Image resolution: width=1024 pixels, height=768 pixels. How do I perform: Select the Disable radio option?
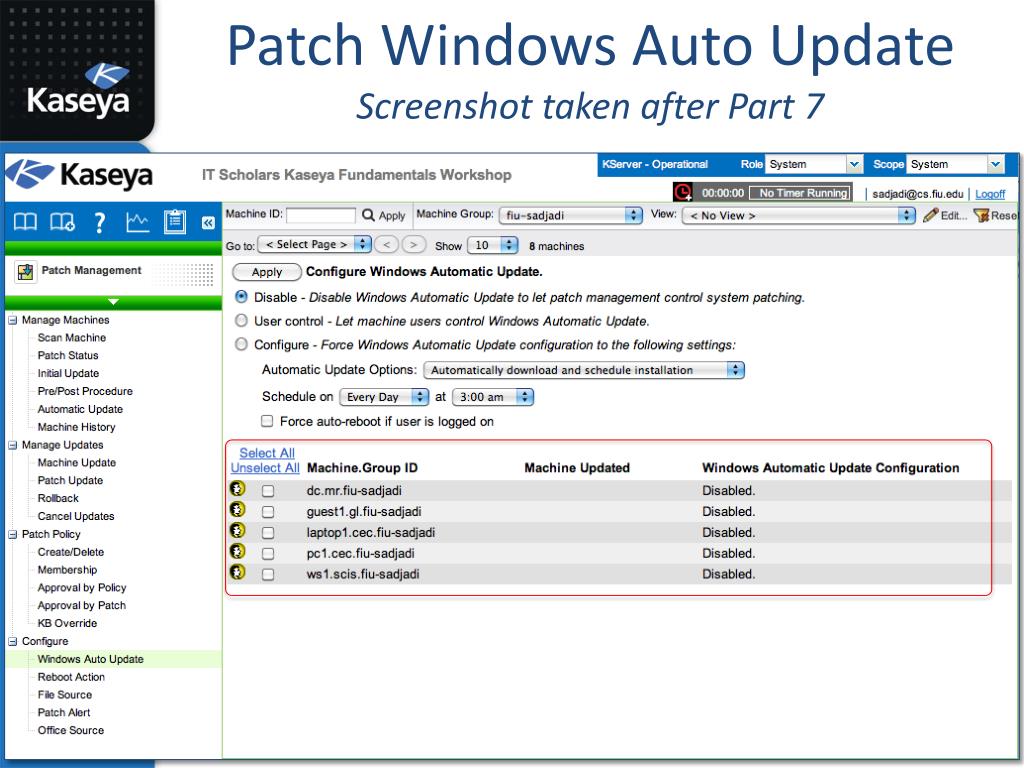click(242, 297)
